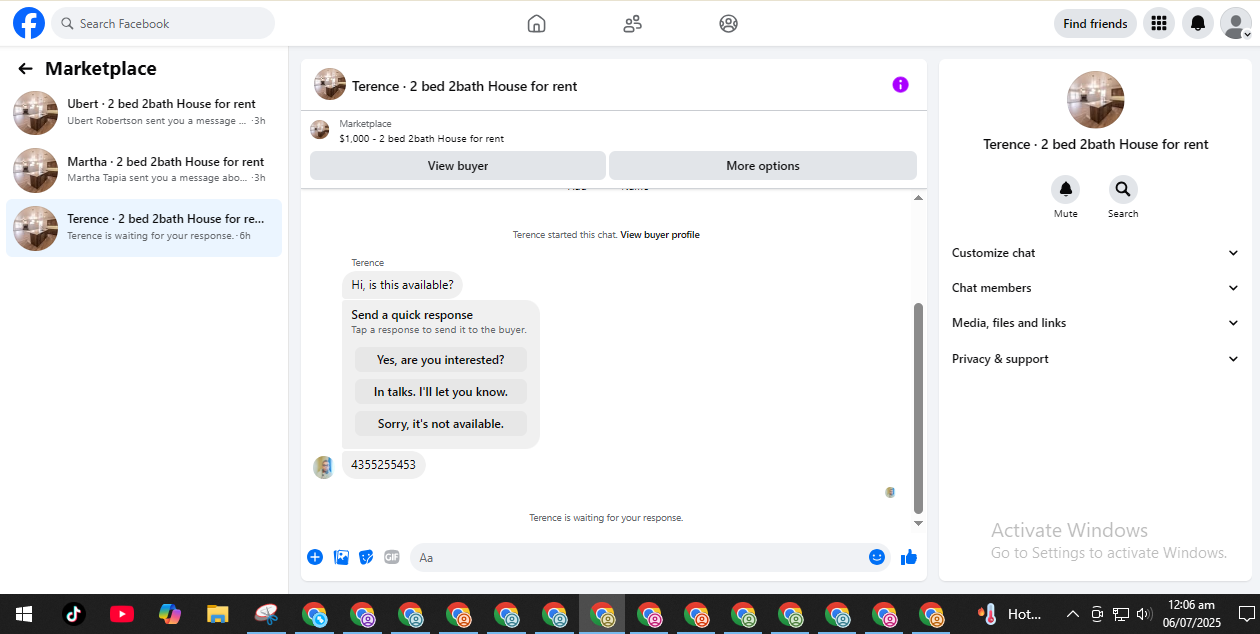1260x634 pixels.
Task: Open the taskbar weather widget
Action: click(1011, 614)
